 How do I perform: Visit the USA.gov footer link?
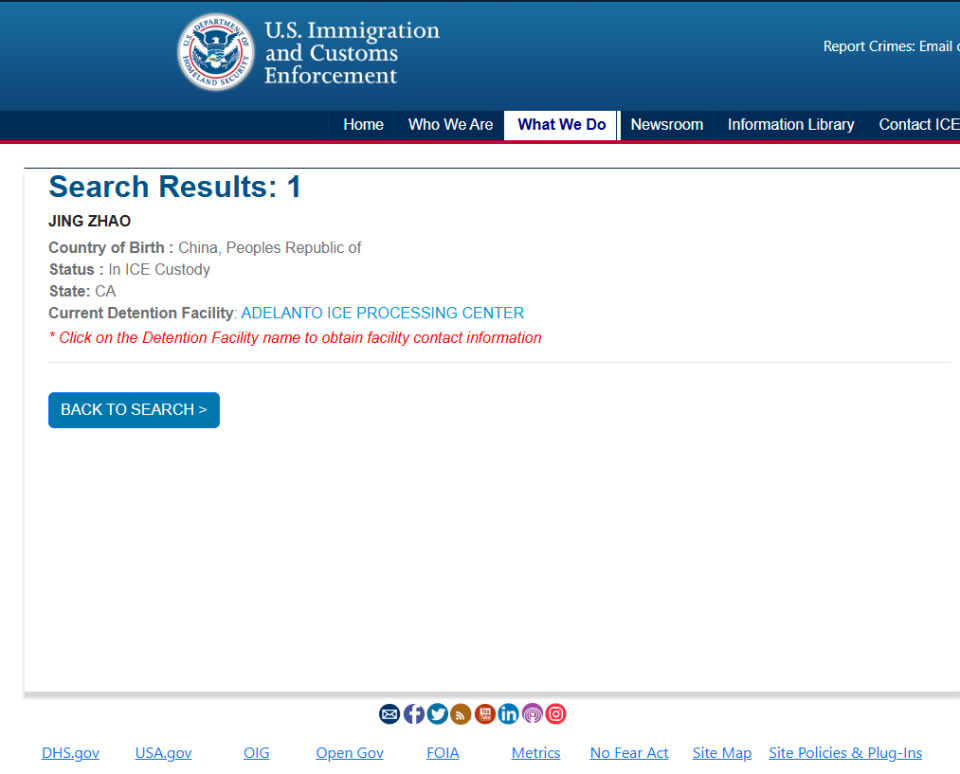(x=163, y=753)
